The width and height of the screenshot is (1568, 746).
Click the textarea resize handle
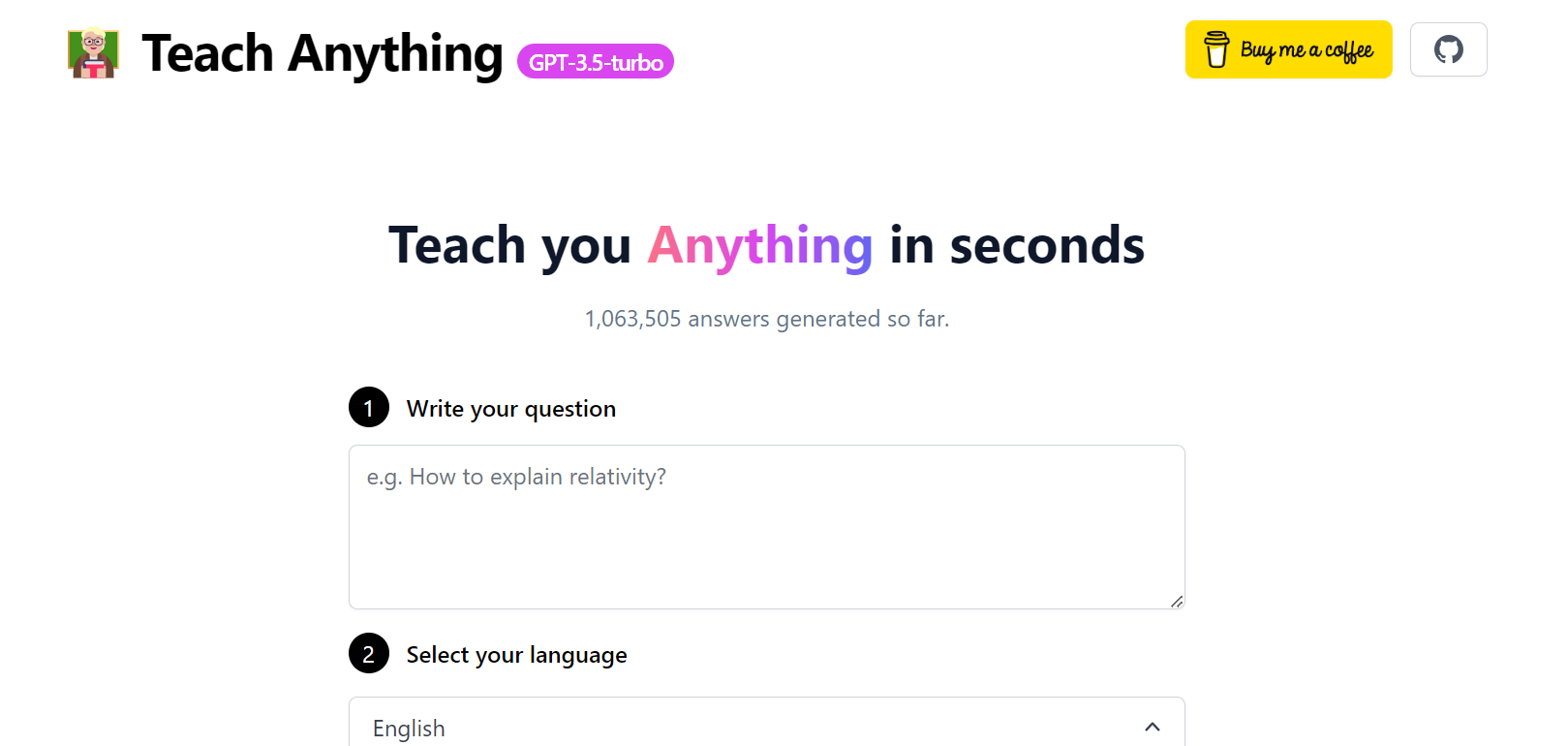point(1178,601)
